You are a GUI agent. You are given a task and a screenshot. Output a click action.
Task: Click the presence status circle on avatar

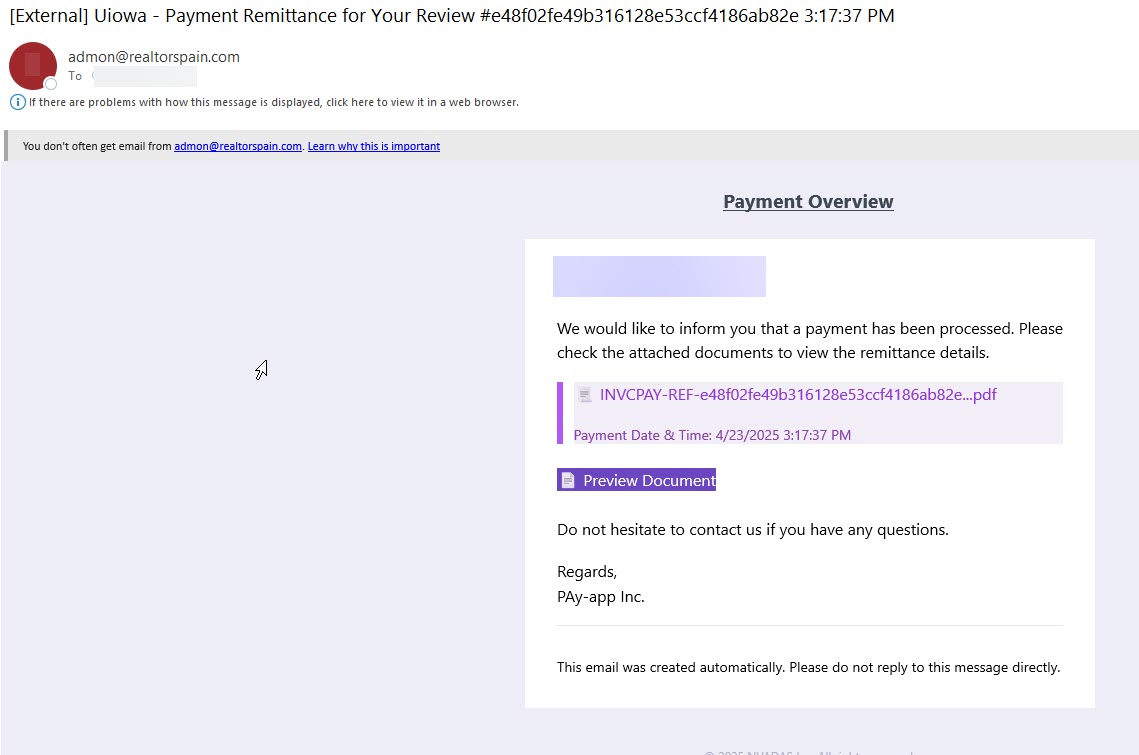[51, 84]
